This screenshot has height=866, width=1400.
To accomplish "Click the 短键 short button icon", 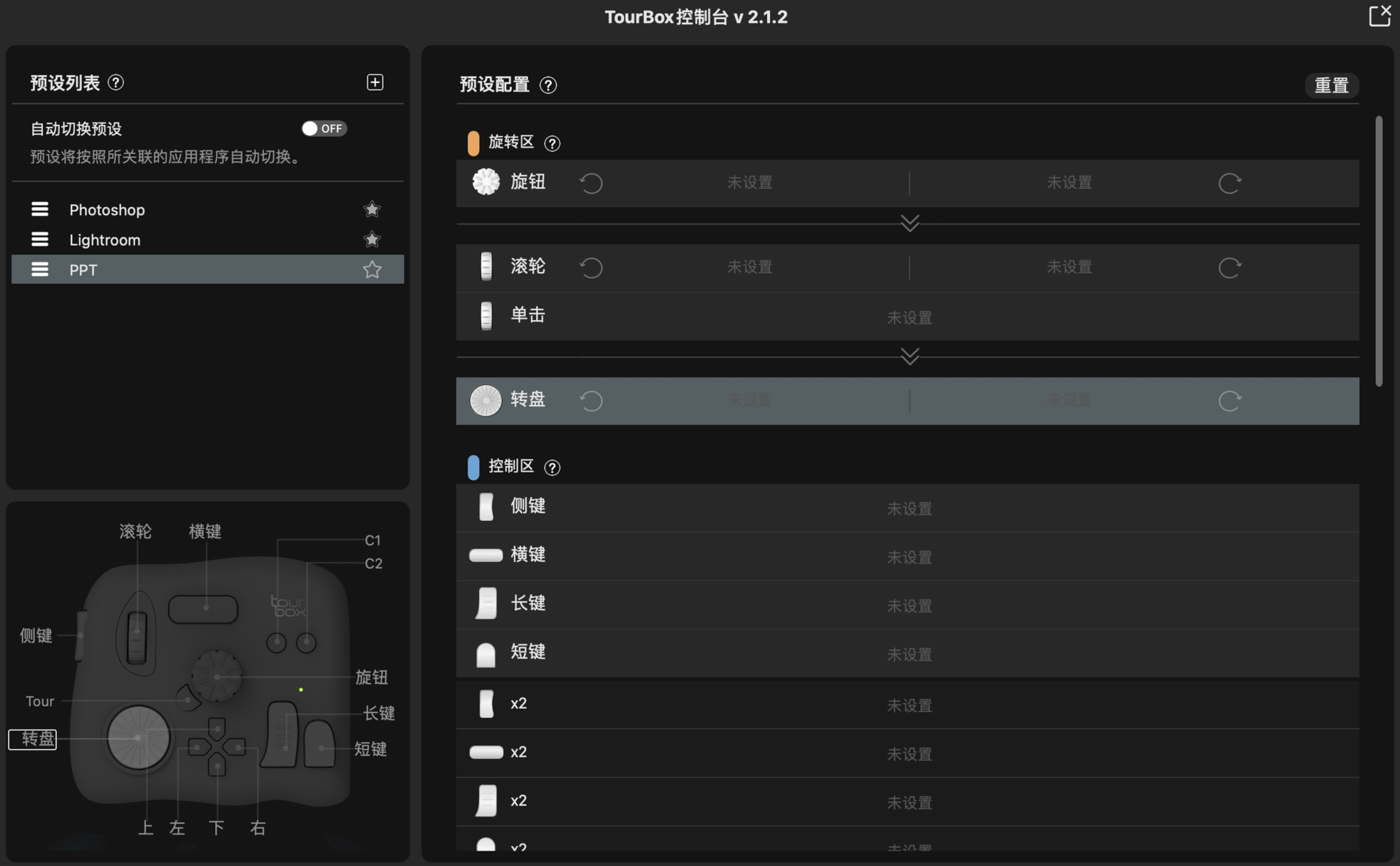I will pyautogui.click(x=486, y=654).
